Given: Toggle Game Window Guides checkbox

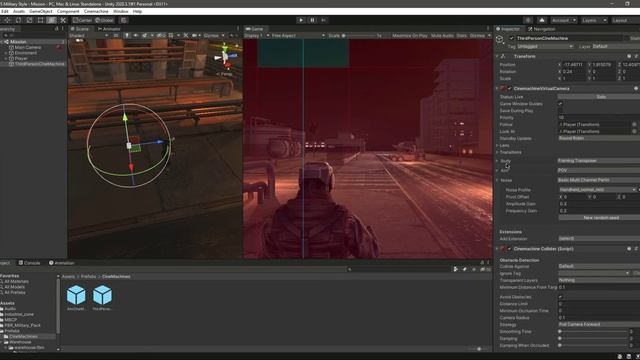Looking at the screenshot, I should [560, 104].
